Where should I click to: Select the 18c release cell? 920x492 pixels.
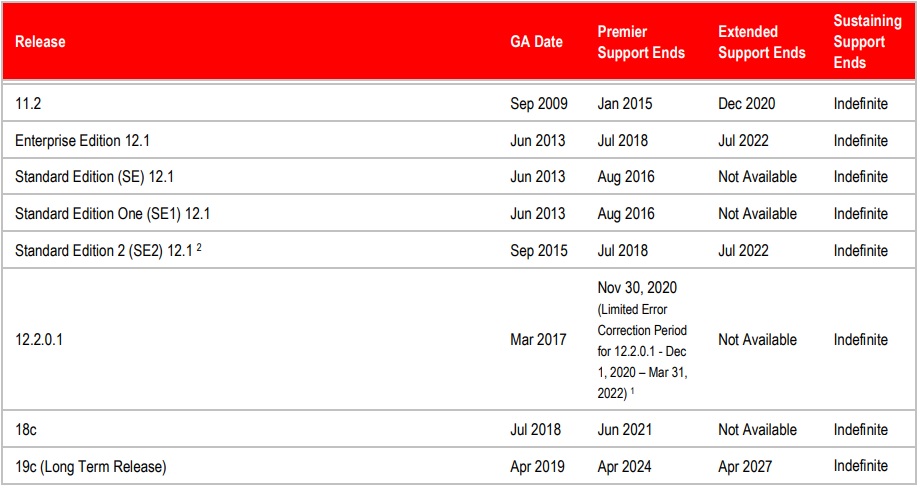(26, 430)
